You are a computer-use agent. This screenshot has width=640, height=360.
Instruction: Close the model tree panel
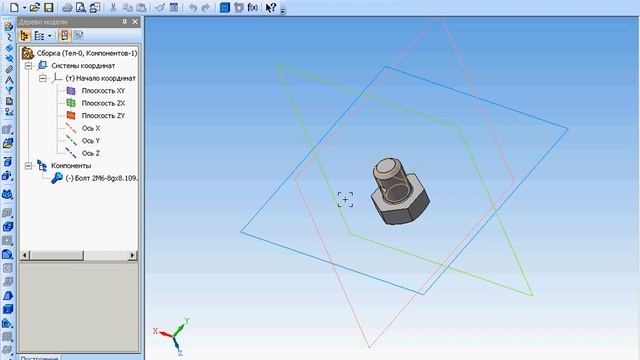point(135,22)
